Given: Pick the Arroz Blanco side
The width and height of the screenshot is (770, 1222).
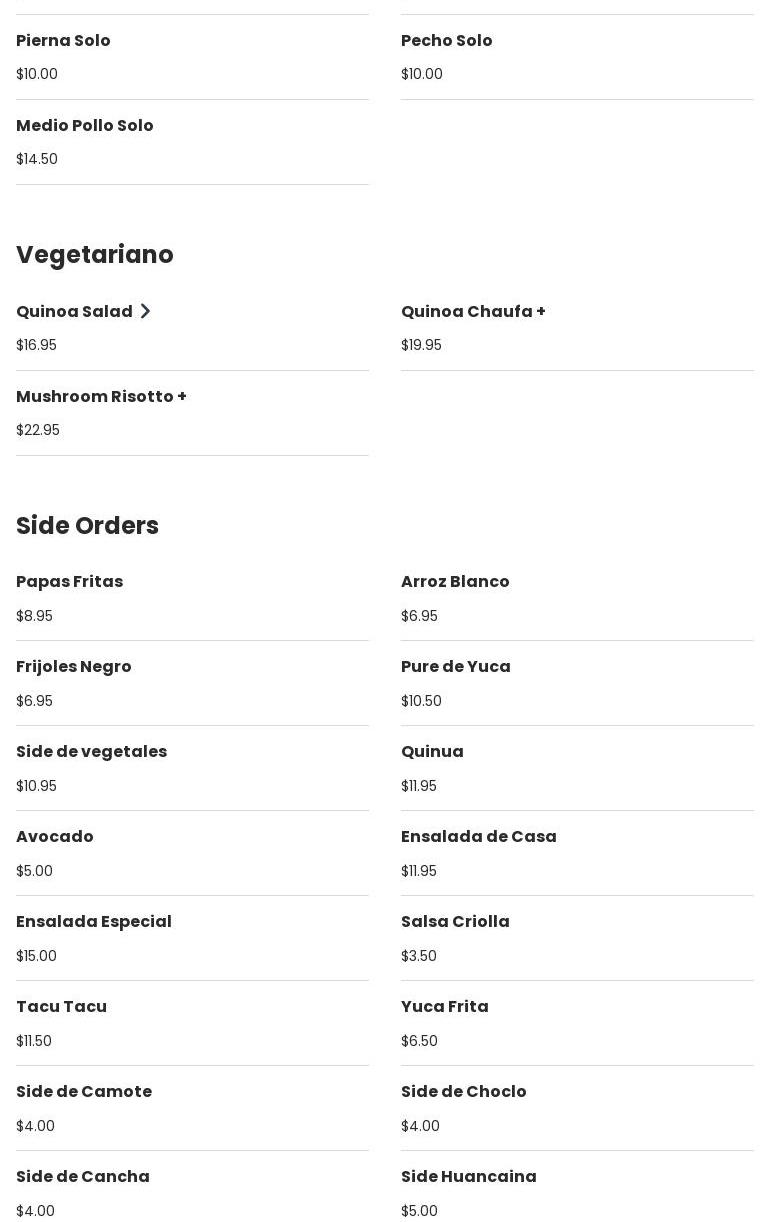Looking at the screenshot, I should pos(455,582).
